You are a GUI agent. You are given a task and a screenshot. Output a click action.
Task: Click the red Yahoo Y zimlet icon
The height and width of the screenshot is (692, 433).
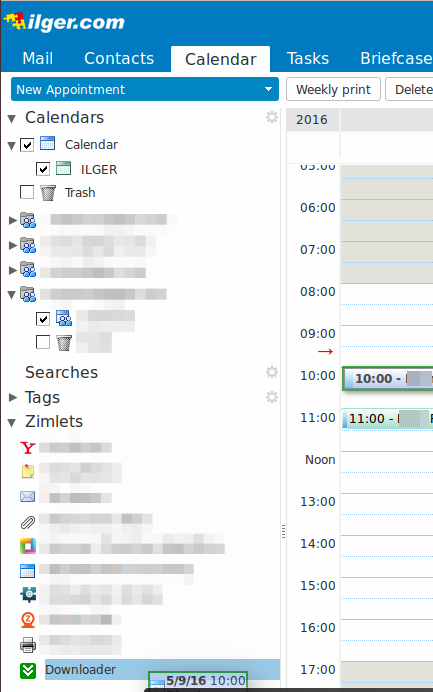28,448
